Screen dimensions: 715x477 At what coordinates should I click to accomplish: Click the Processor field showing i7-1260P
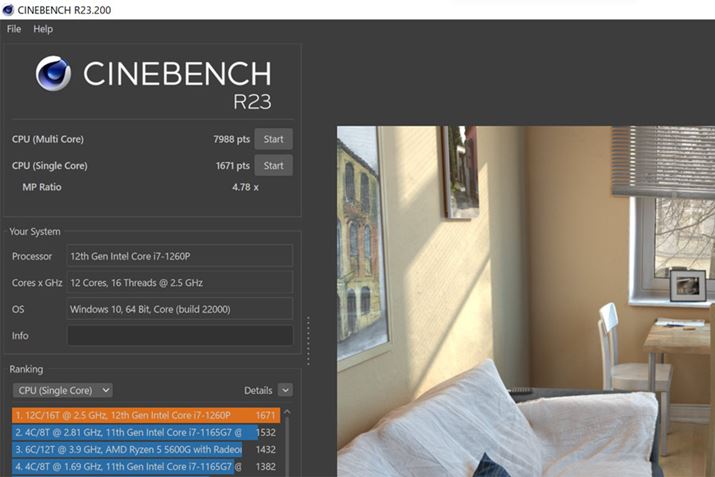(180, 256)
